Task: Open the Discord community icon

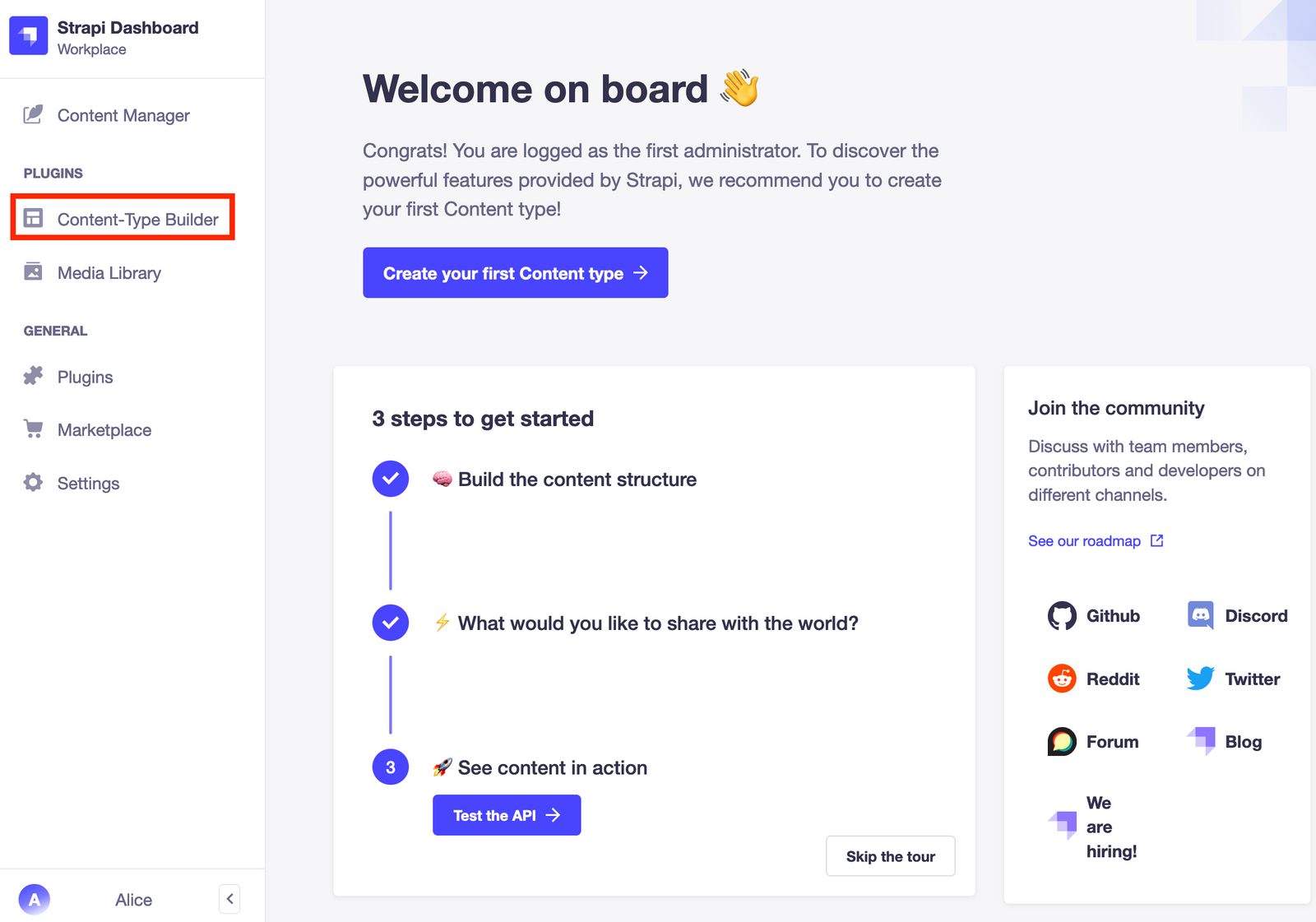Action: (1202, 615)
